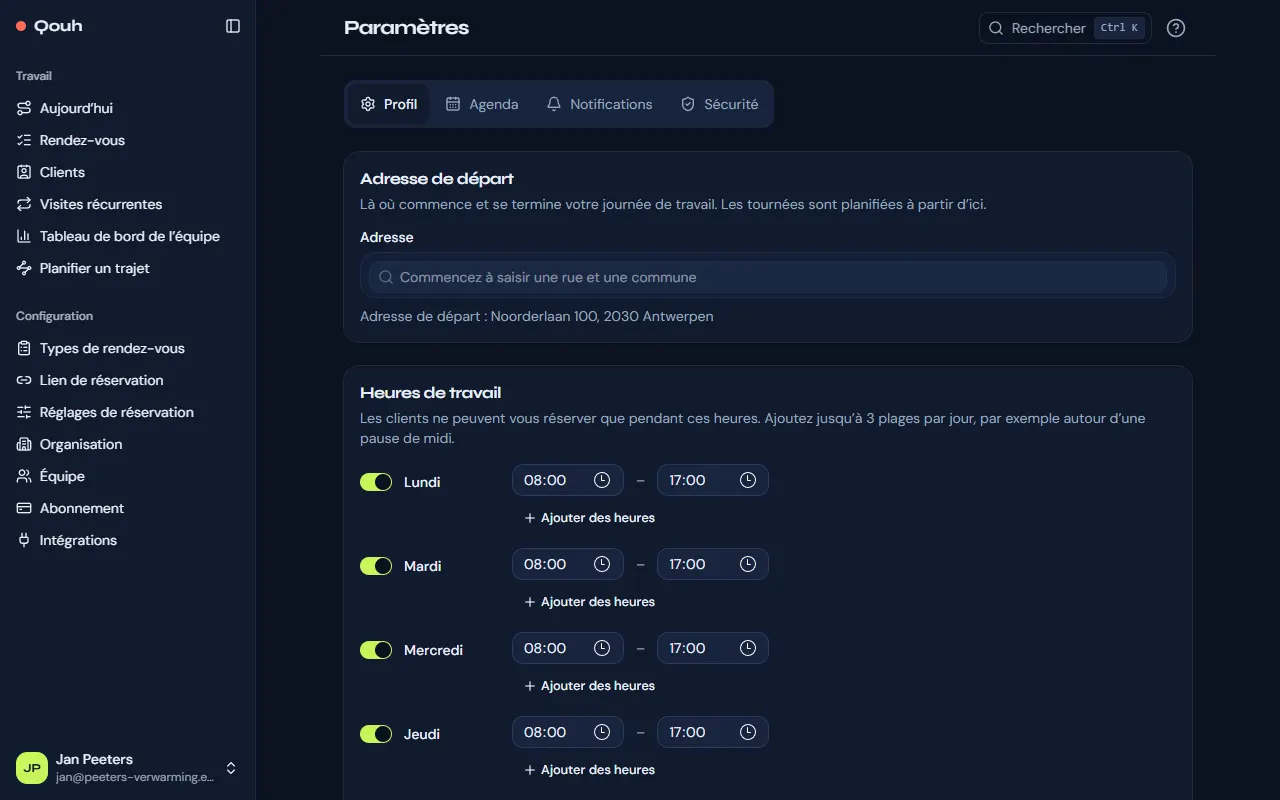Switch off the Jeudi toggle
The width and height of the screenshot is (1280, 800).
376,734
